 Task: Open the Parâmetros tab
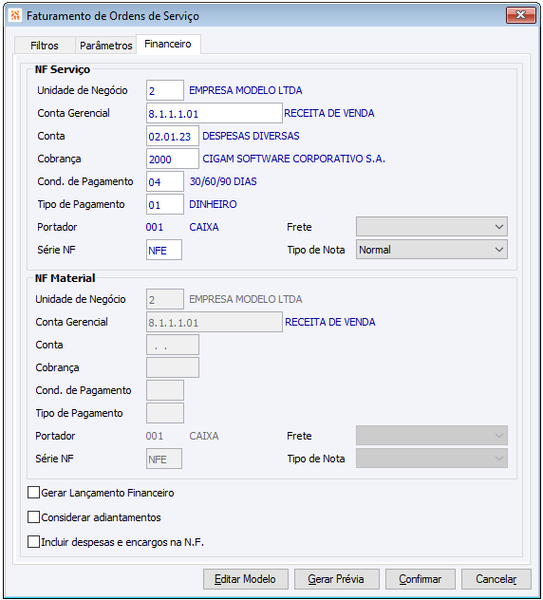tap(106, 46)
